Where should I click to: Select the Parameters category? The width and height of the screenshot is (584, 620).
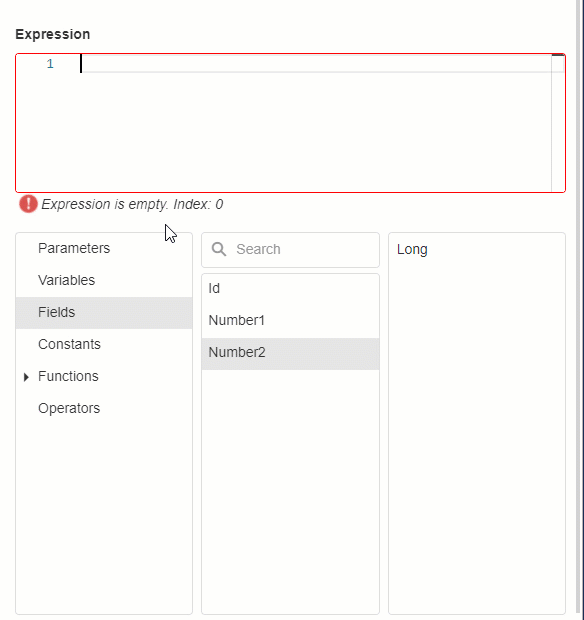[x=104, y=248]
